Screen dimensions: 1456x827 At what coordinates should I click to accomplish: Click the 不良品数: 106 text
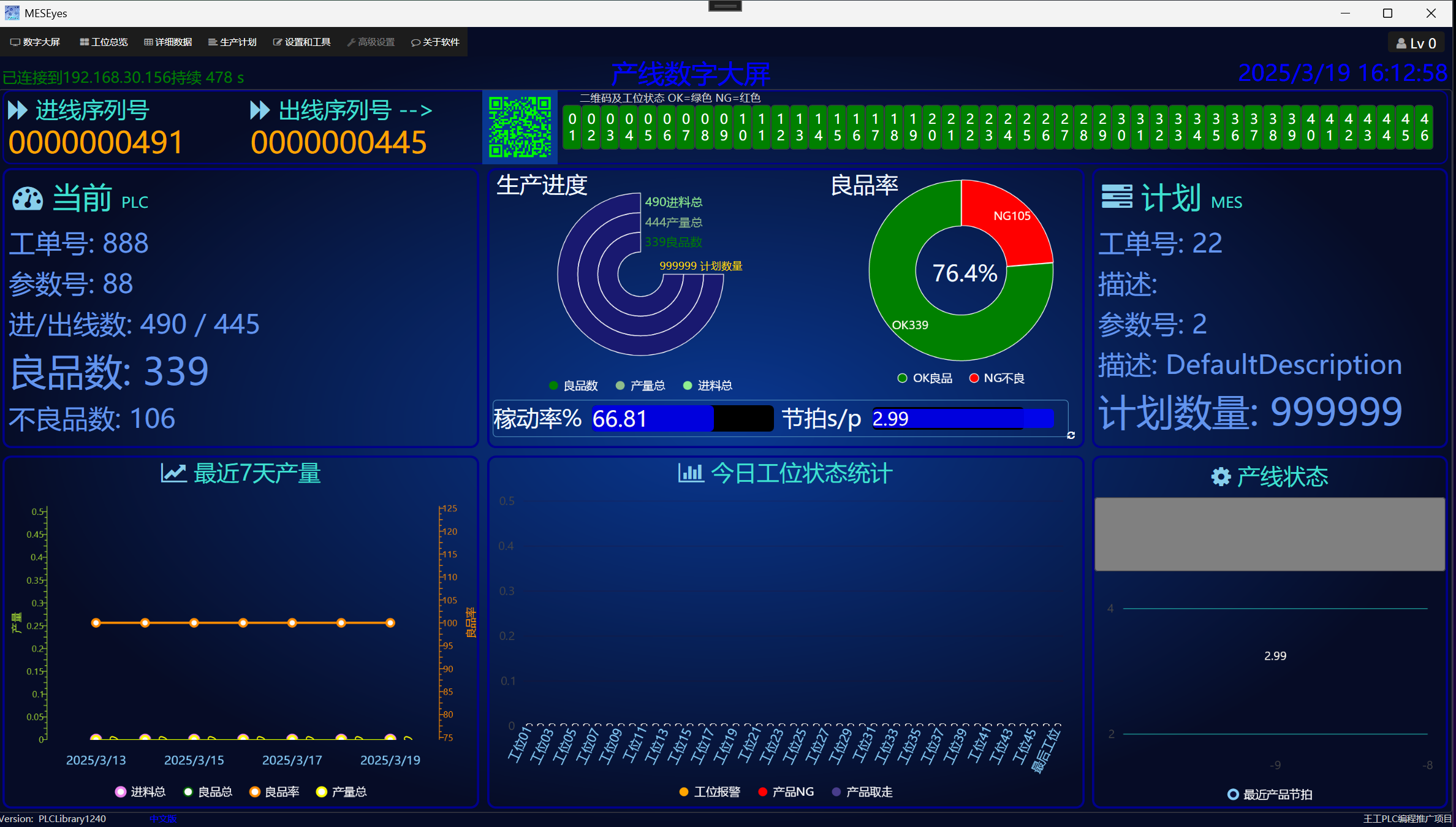(x=92, y=419)
